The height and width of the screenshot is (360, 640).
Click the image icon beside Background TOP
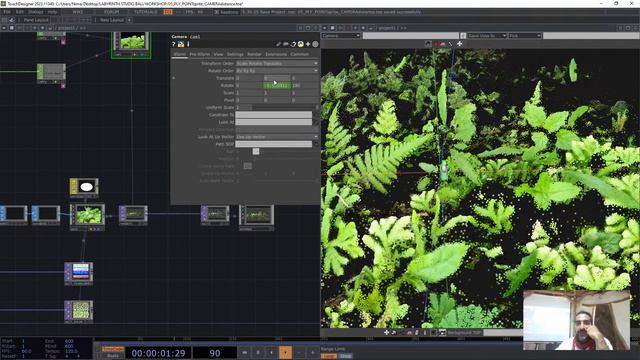point(442,333)
